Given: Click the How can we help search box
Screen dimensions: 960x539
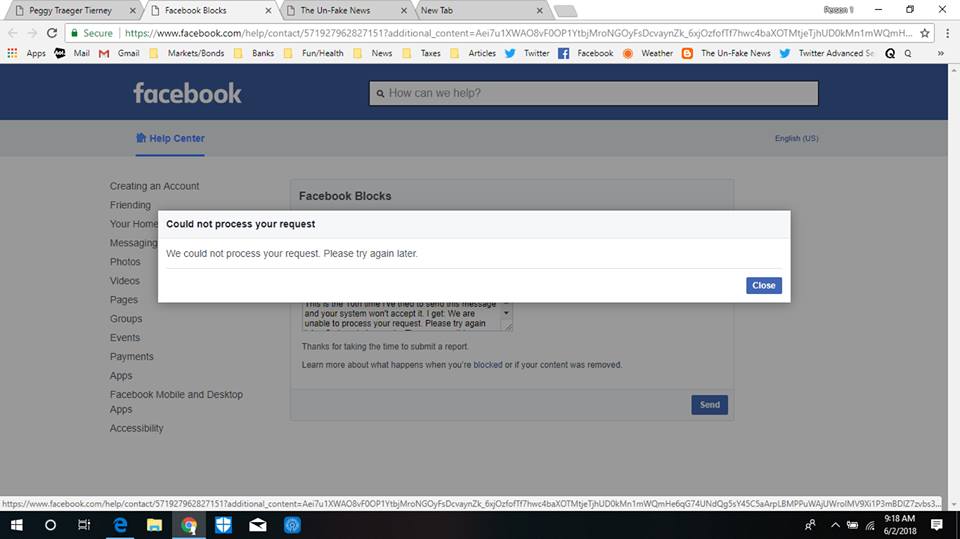Looking at the screenshot, I should (593, 93).
